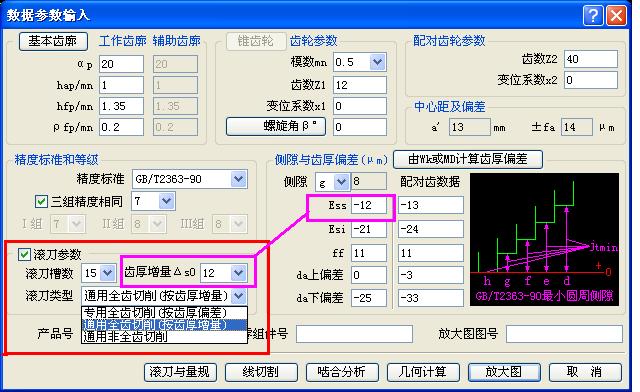The height and width of the screenshot is (392, 640).
Task: Click the 螺旋角β° button
Action: [x=276, y=126]
